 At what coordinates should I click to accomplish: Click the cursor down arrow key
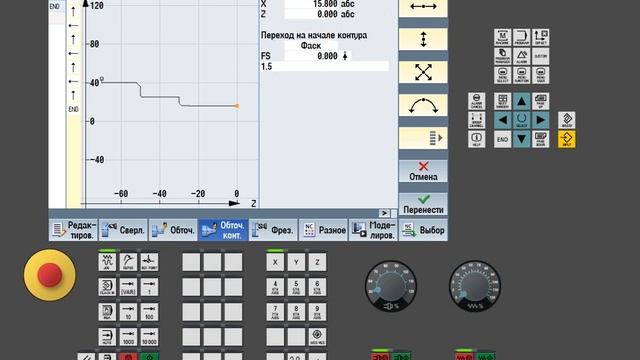click(521, 139)
